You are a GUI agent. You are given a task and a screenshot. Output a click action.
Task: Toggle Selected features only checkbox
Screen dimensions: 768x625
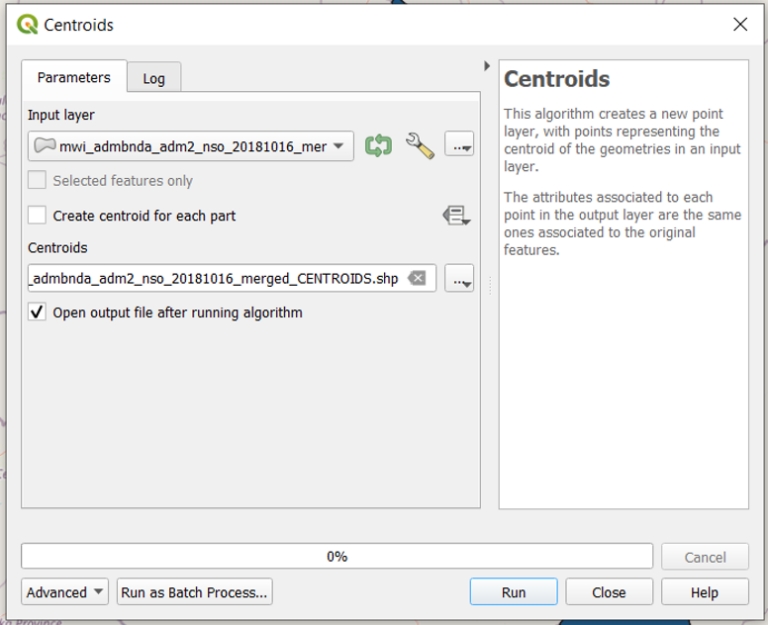coord(37,181)
